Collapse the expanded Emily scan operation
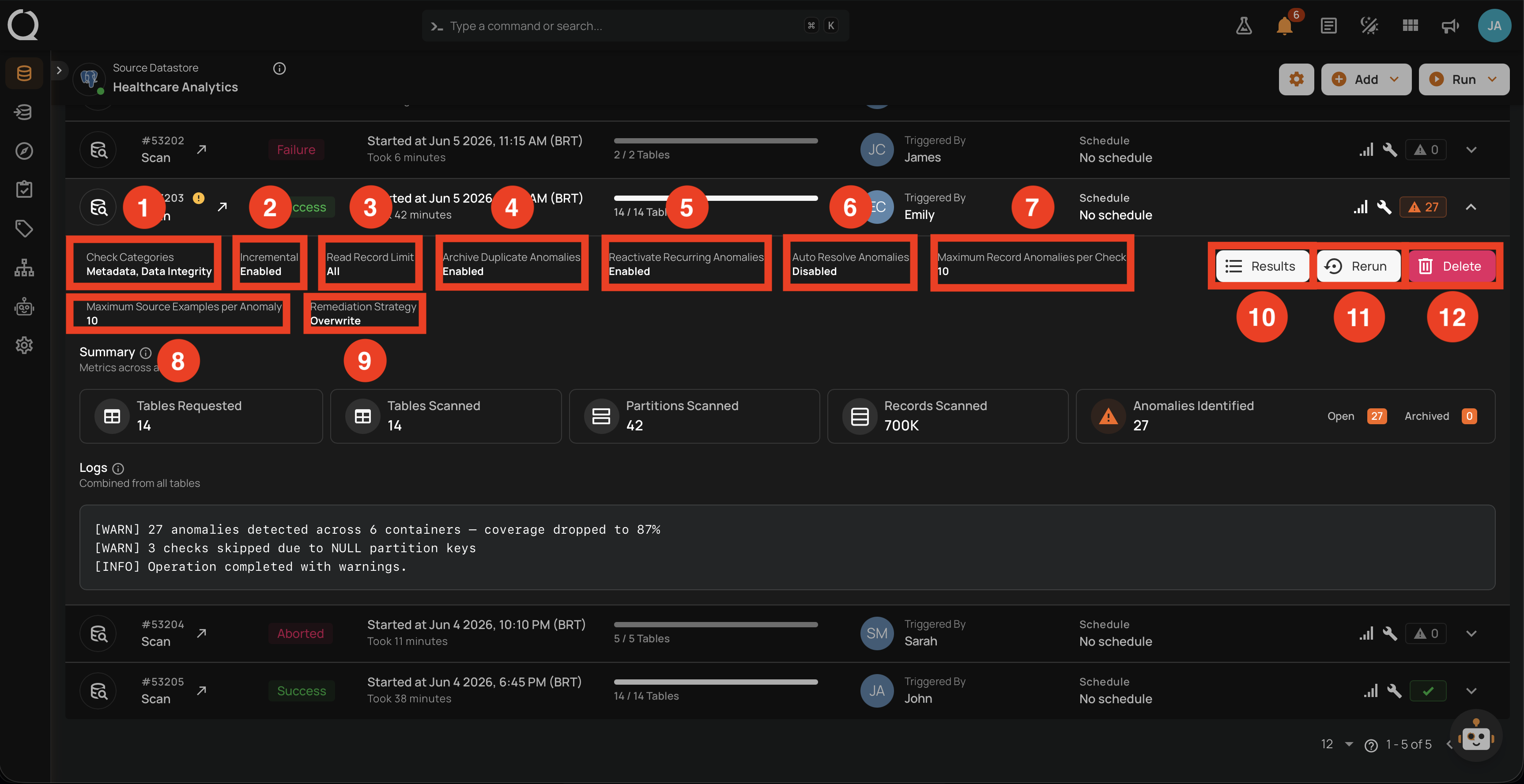The width and height of the screenshot is (1524, 784). (1471, 207)
